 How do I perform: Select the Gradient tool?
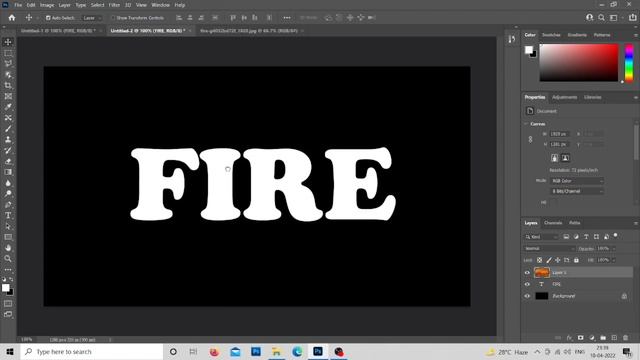[x=8, y=172]
